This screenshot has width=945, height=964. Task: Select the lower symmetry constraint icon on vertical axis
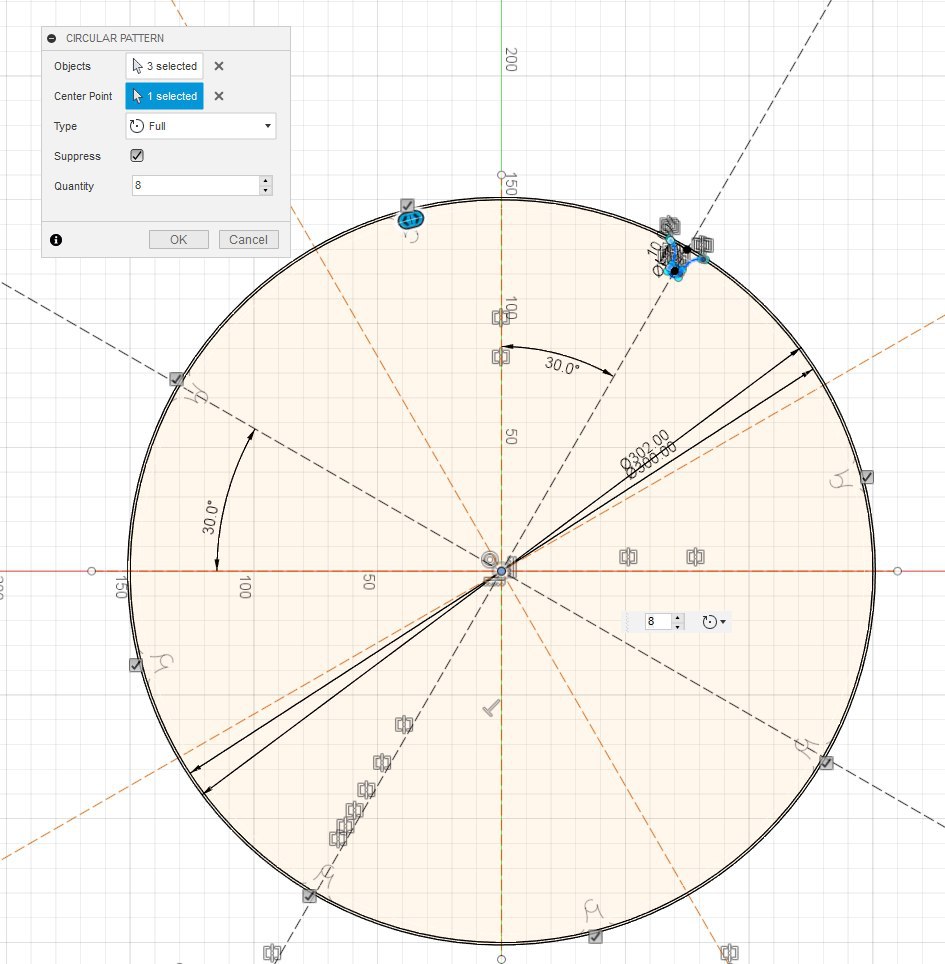click(500, 357)
